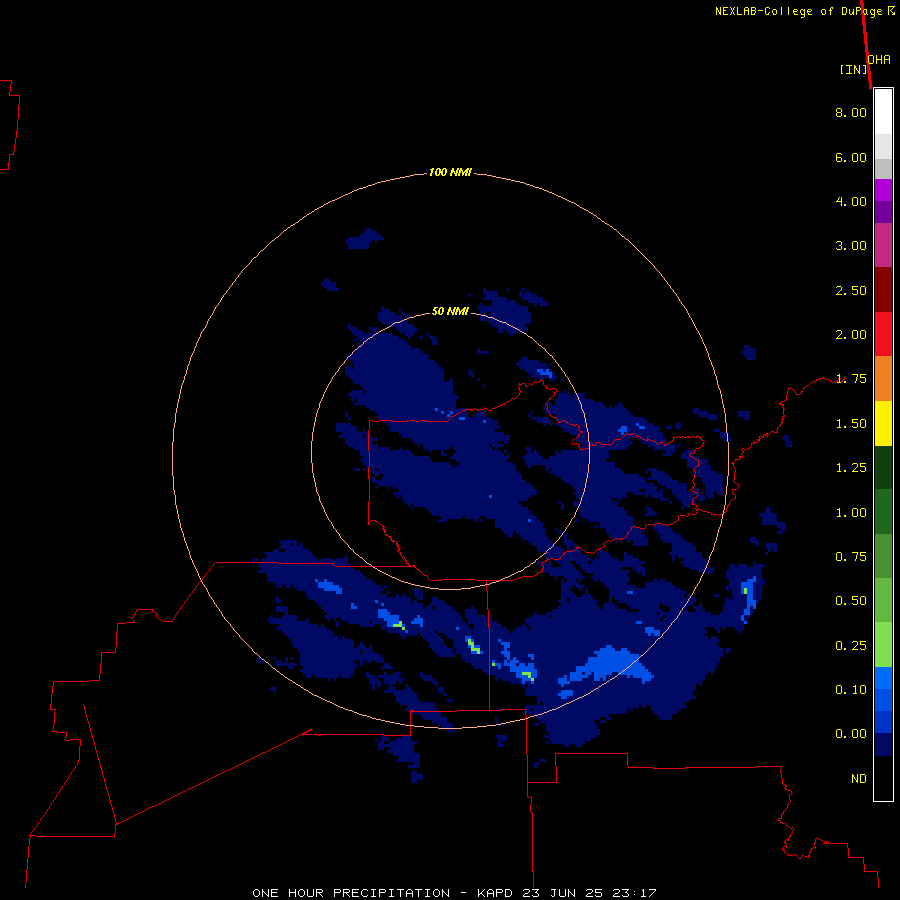Image resolution: width=900 pixels, height=900 pixels.
Task: Select the navy swatch just above ND
Action: click(x=883, y=745)
